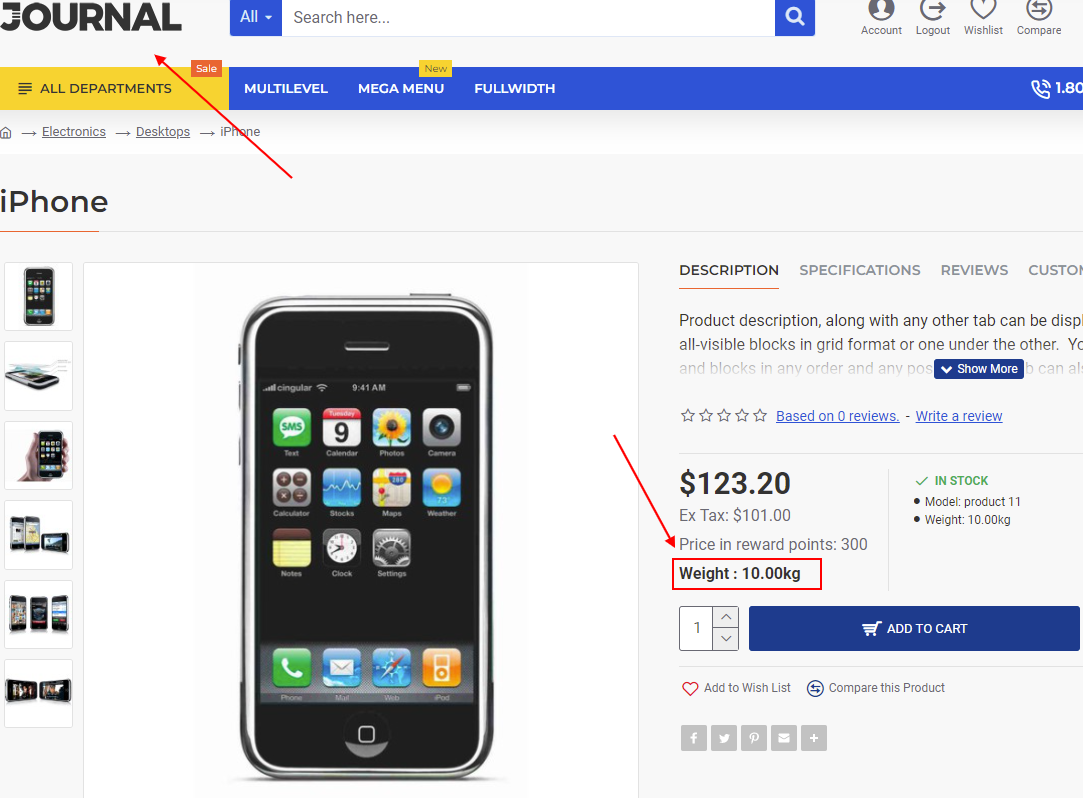Expand description with Show More
Viewport: 1083px width, 798px height.
click(x=979, y=369)
